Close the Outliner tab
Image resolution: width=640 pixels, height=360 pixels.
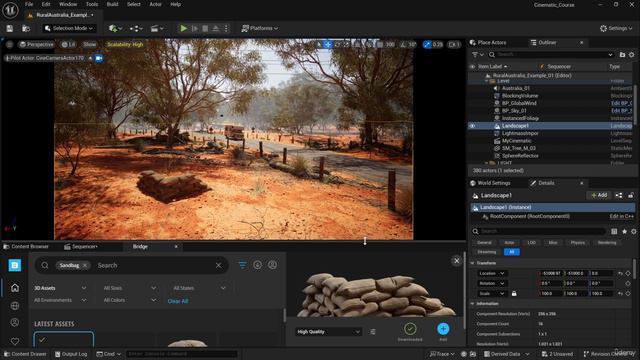point(582,42)
